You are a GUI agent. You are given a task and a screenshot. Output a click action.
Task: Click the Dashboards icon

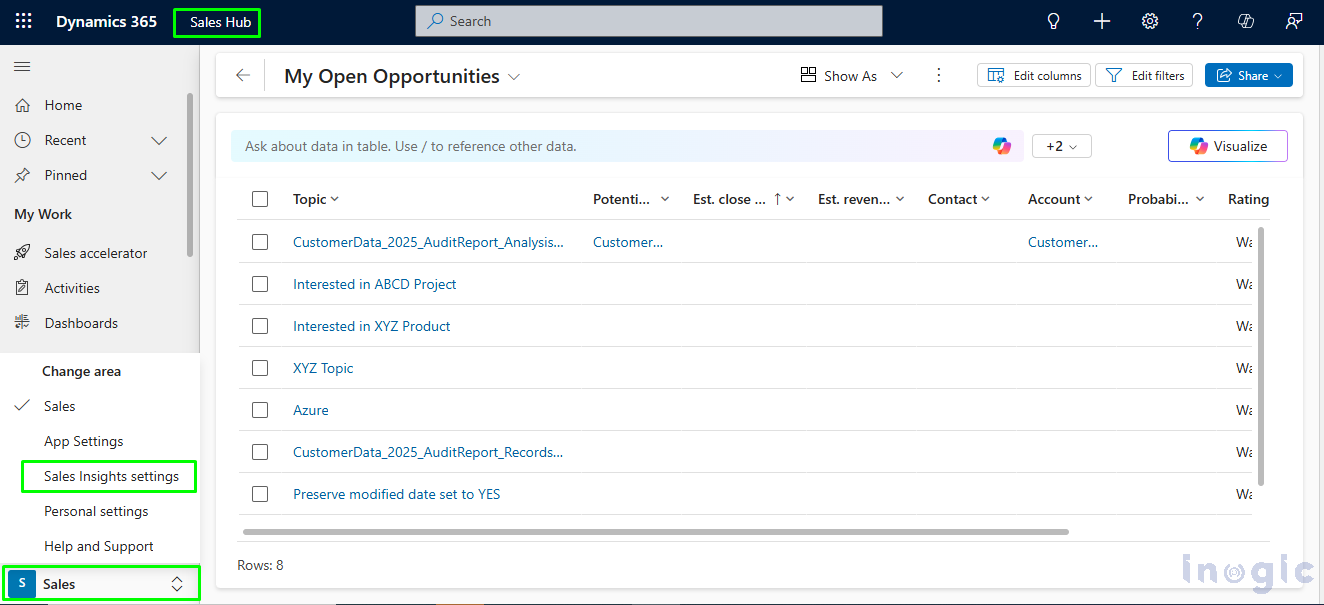tap(22, 323)
